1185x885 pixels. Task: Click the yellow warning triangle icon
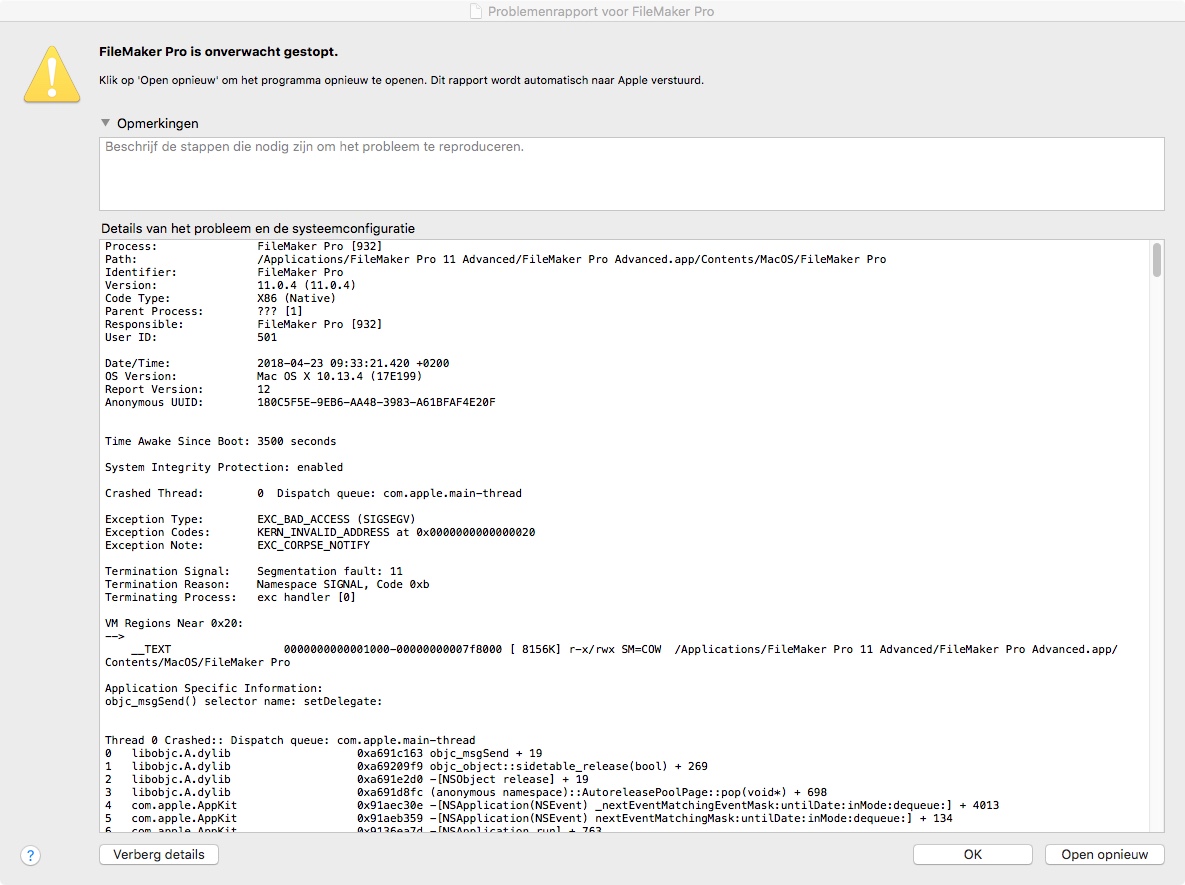pos(51,75)
